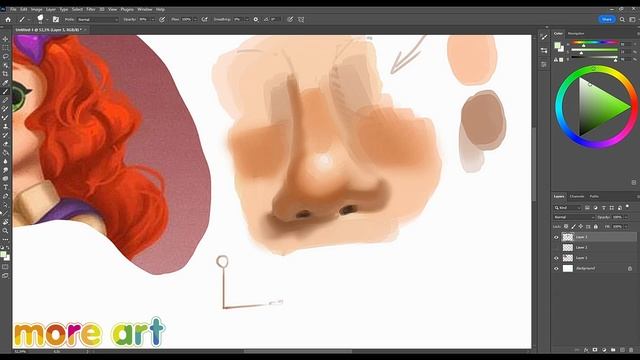
Task: Select the Eyedropper tool
Action: pos(5,83)
